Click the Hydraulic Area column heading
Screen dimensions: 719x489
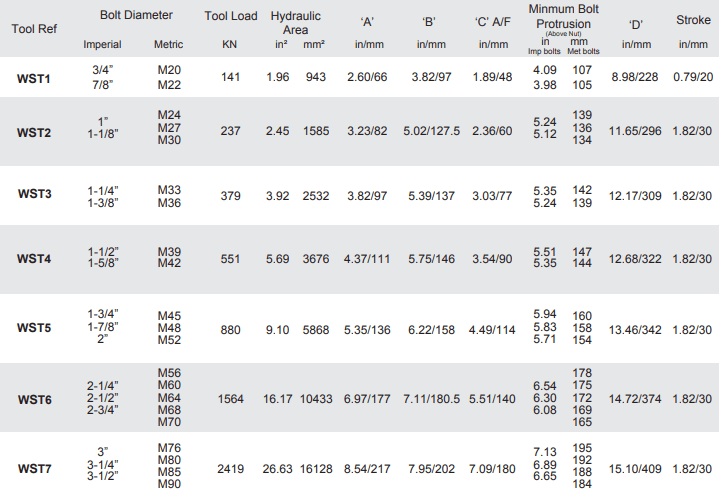(x=296, y=23)
